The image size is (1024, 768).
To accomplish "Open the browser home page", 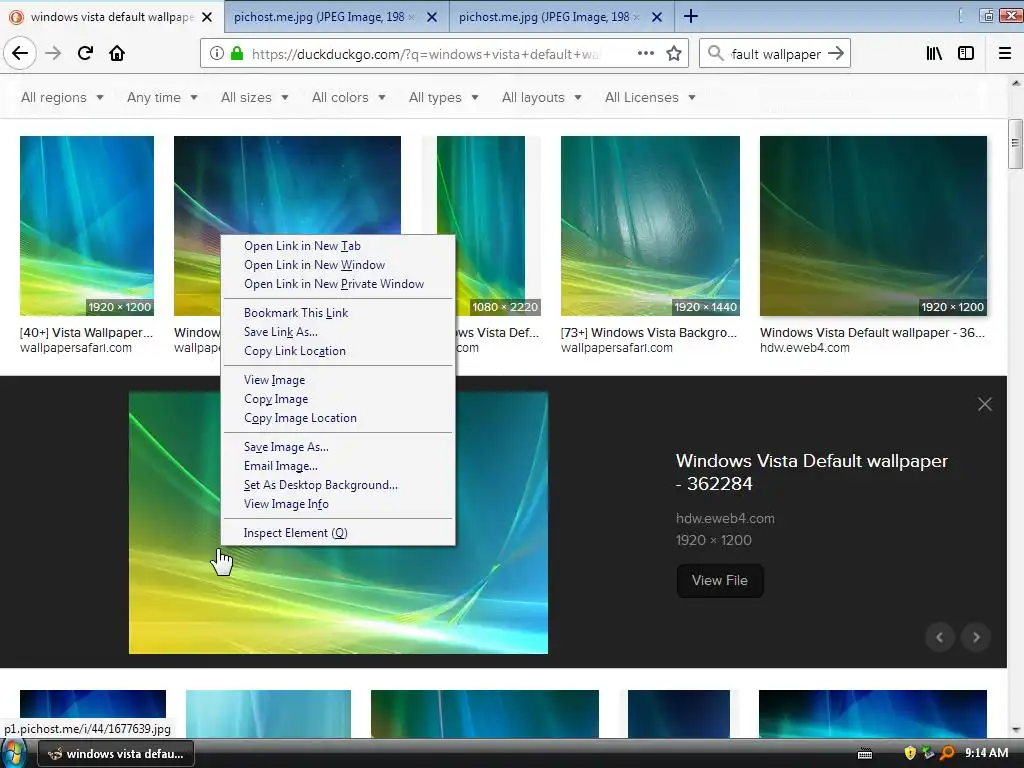I will pyautogui.click(x=117, y=53).
